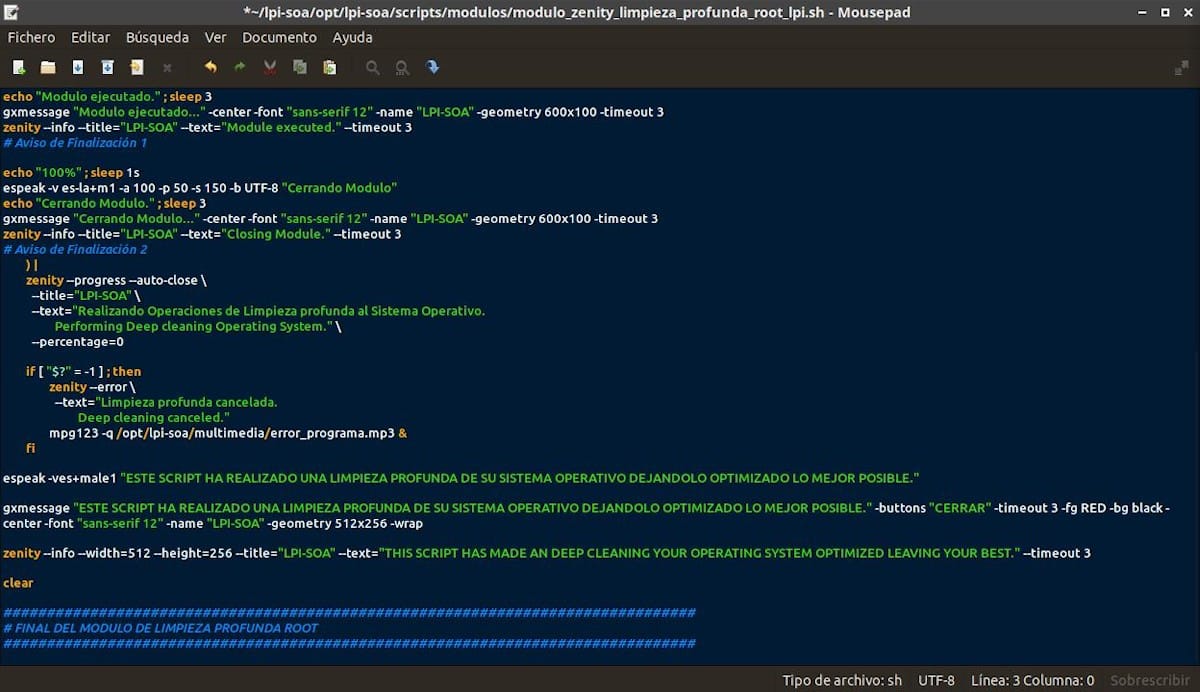Click the UTF-8 encoding indicator
The width and height of the screenshot is (1200, 692).
pos(936,680)
